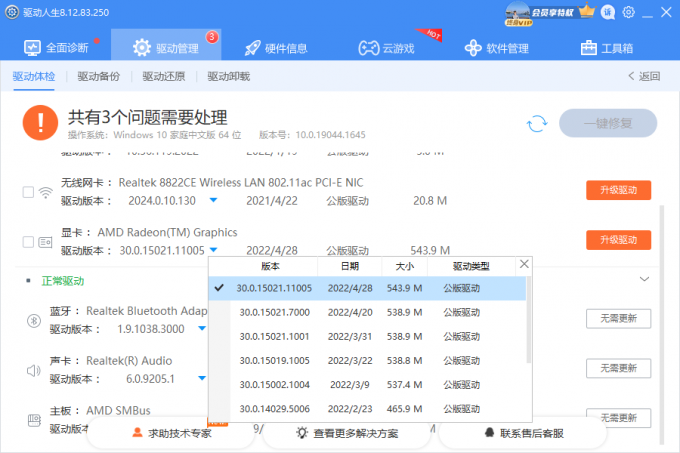Click the refresh scan icon
Viewport: 680px width, 453px height.
coord(537,124)
